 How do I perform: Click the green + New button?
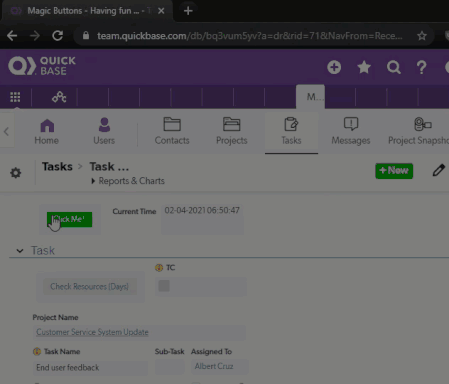394,171
